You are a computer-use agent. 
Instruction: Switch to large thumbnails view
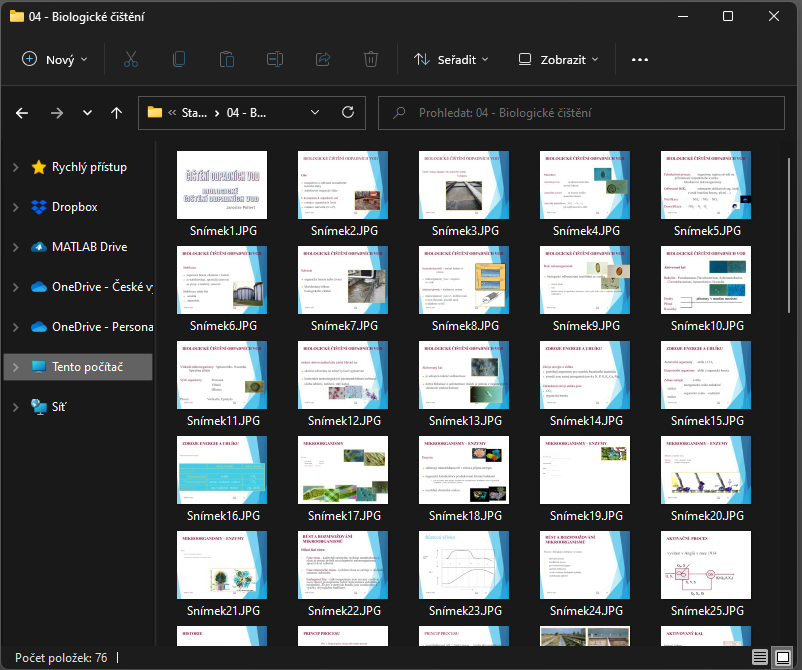(x=783, y=657)
